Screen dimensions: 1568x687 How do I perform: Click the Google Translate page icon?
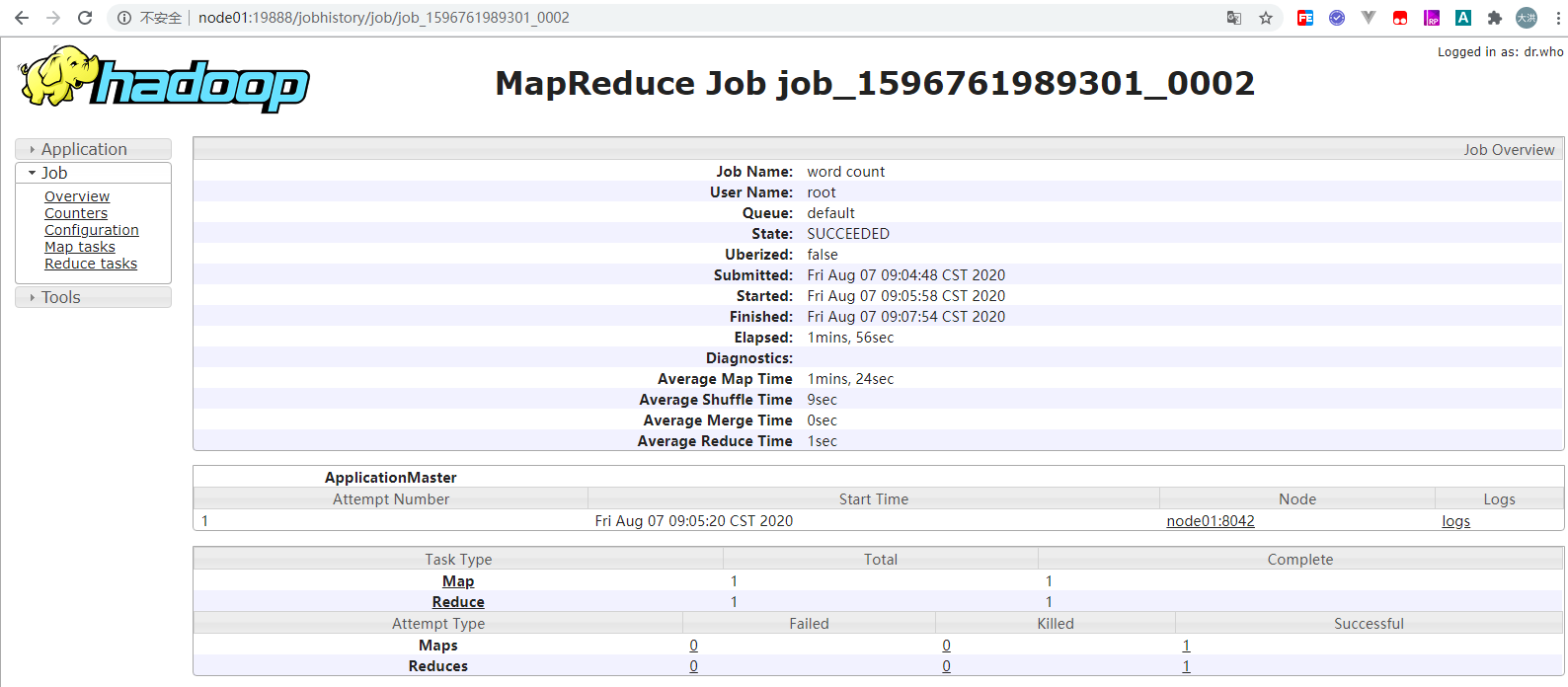(1234, 18)
